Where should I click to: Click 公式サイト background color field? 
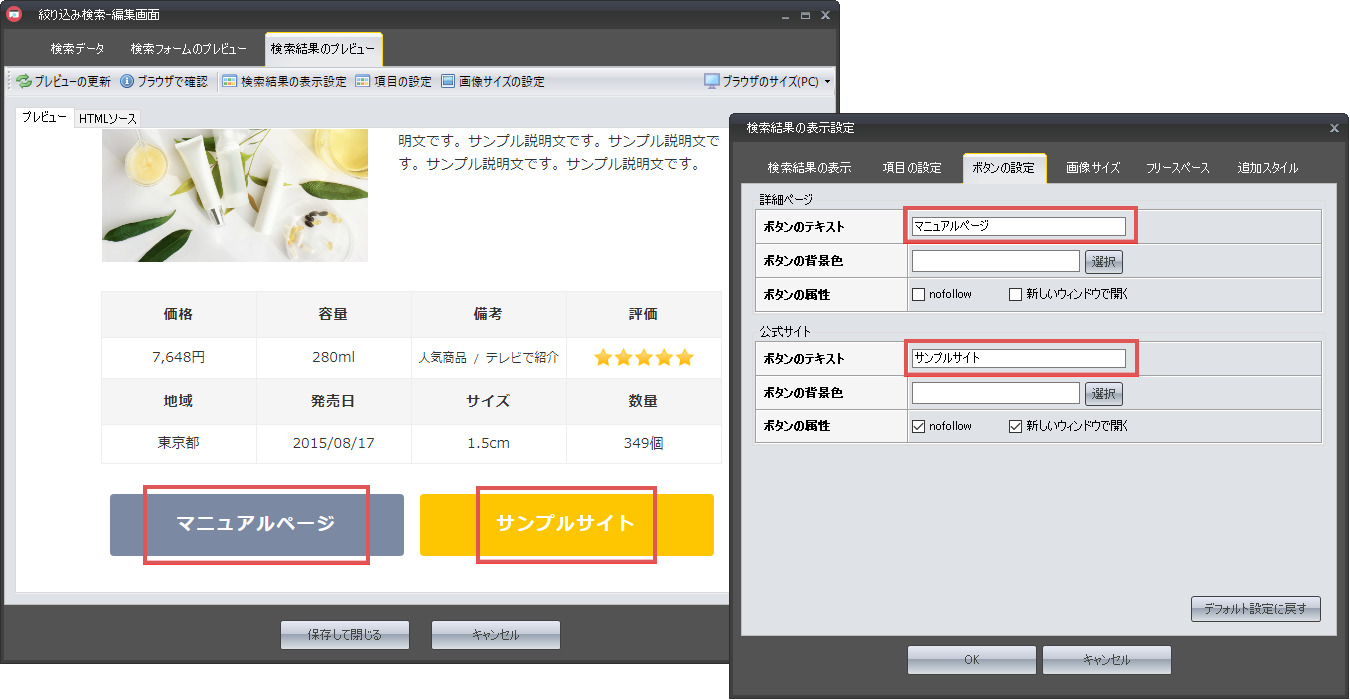pos(995,394)
